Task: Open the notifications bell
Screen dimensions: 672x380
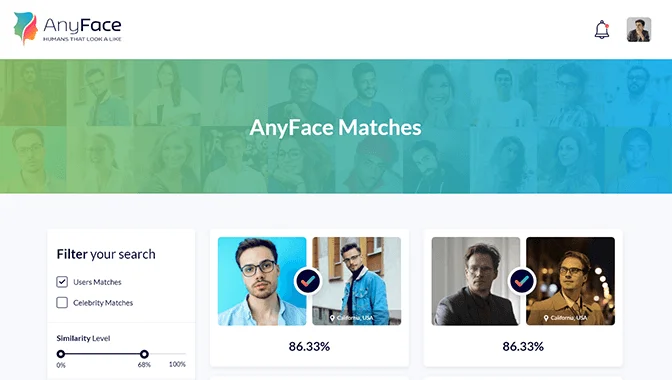Action: 602,30
